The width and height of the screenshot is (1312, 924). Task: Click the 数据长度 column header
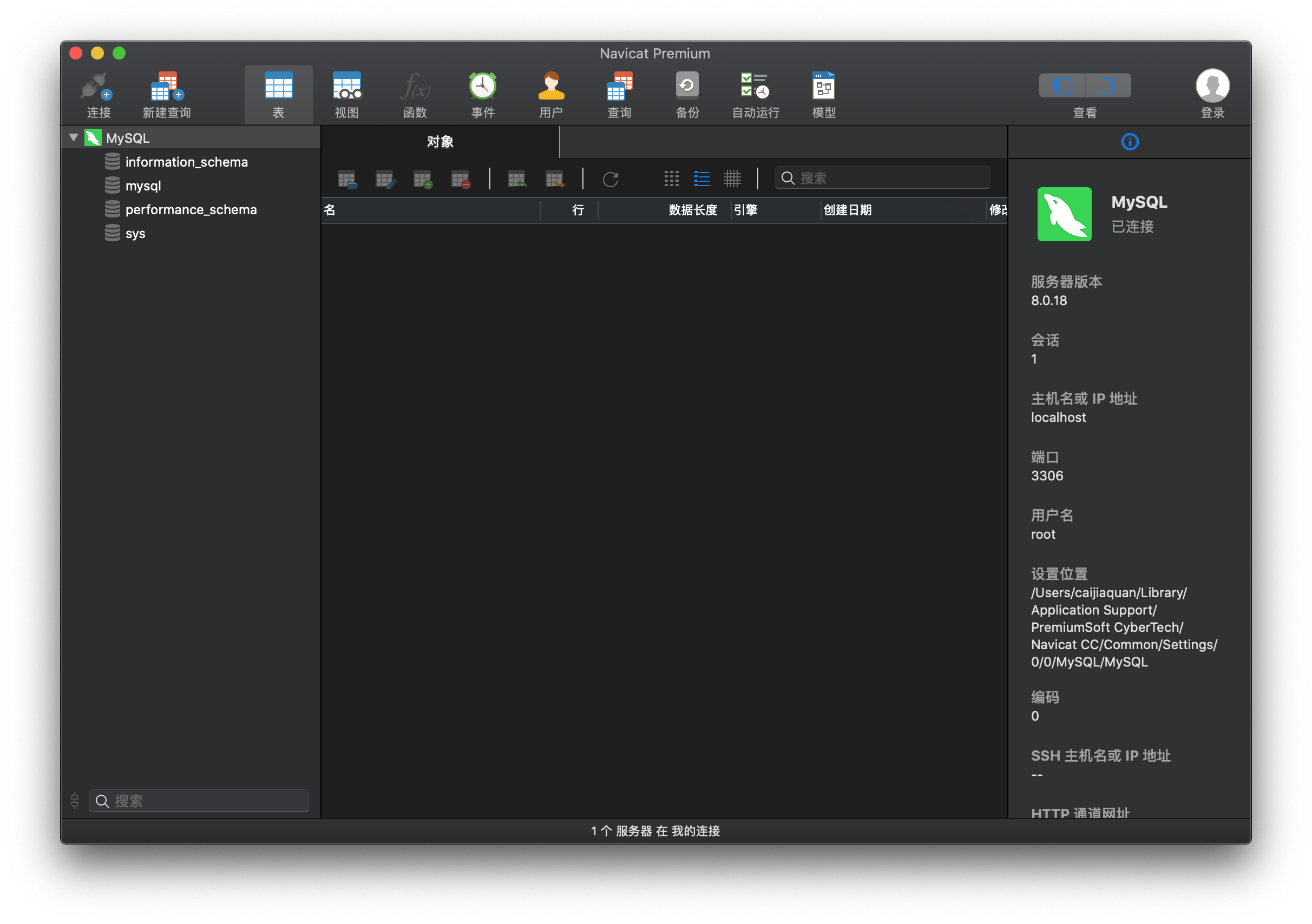(665, 210)
